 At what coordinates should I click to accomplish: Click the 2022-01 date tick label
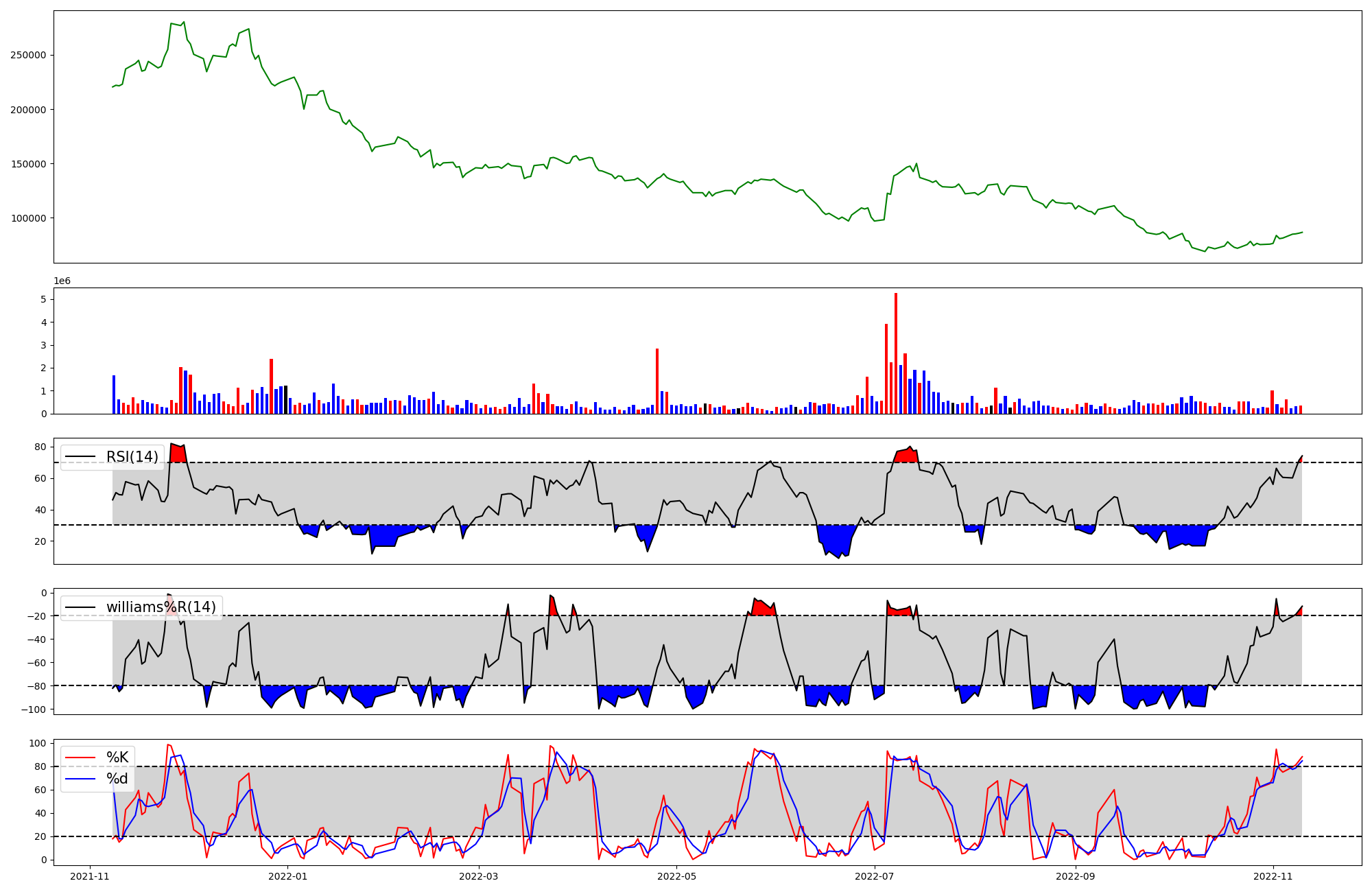288,876
